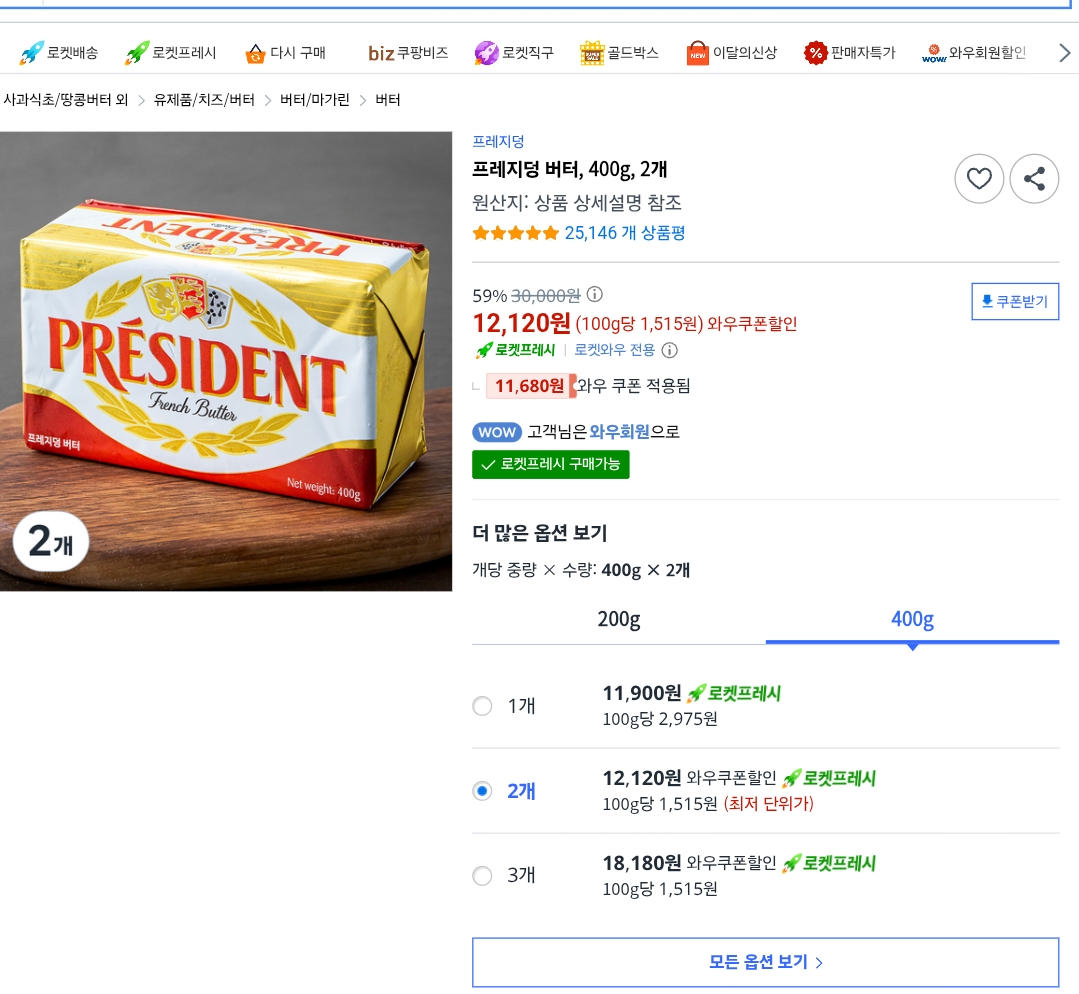Click the Président butter product image
This screenshot has width=1079, height=994.
point(226,361)
